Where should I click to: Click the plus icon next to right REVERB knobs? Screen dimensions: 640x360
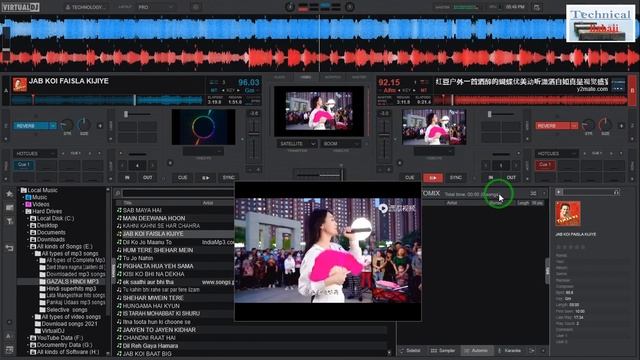pos(621,126)
